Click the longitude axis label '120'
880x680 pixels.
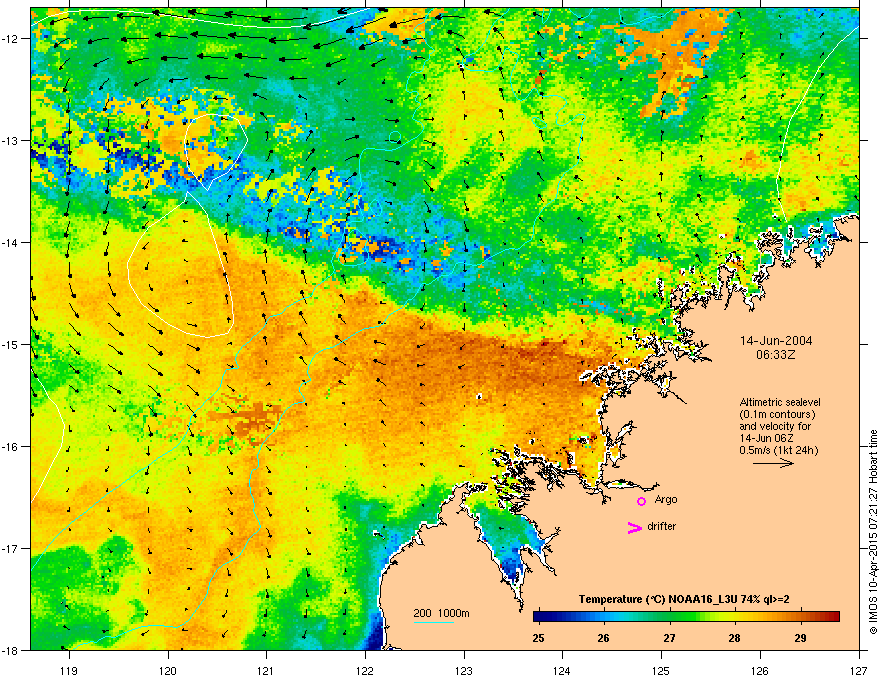[168, 670]
